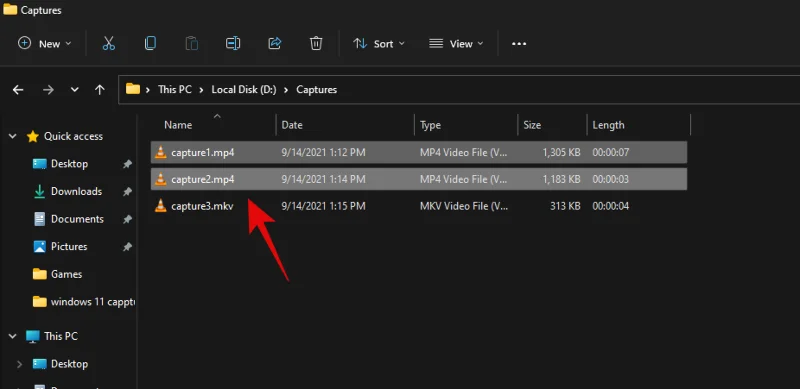Click Local Disk (D:) in breadcrumb

pyautogui.click(x=244, y=89)
